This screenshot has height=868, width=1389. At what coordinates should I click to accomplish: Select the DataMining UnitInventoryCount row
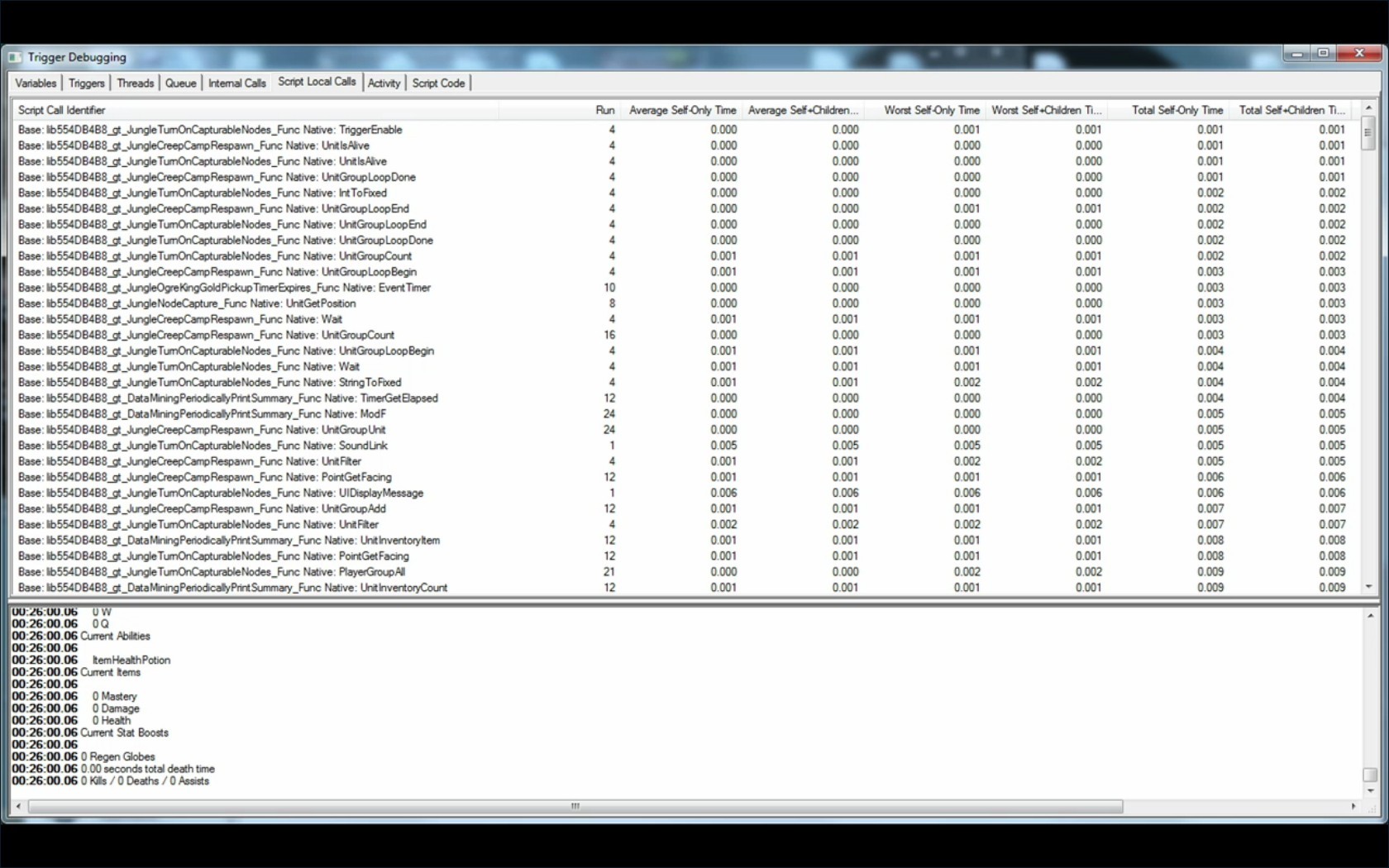pos(683,588)
